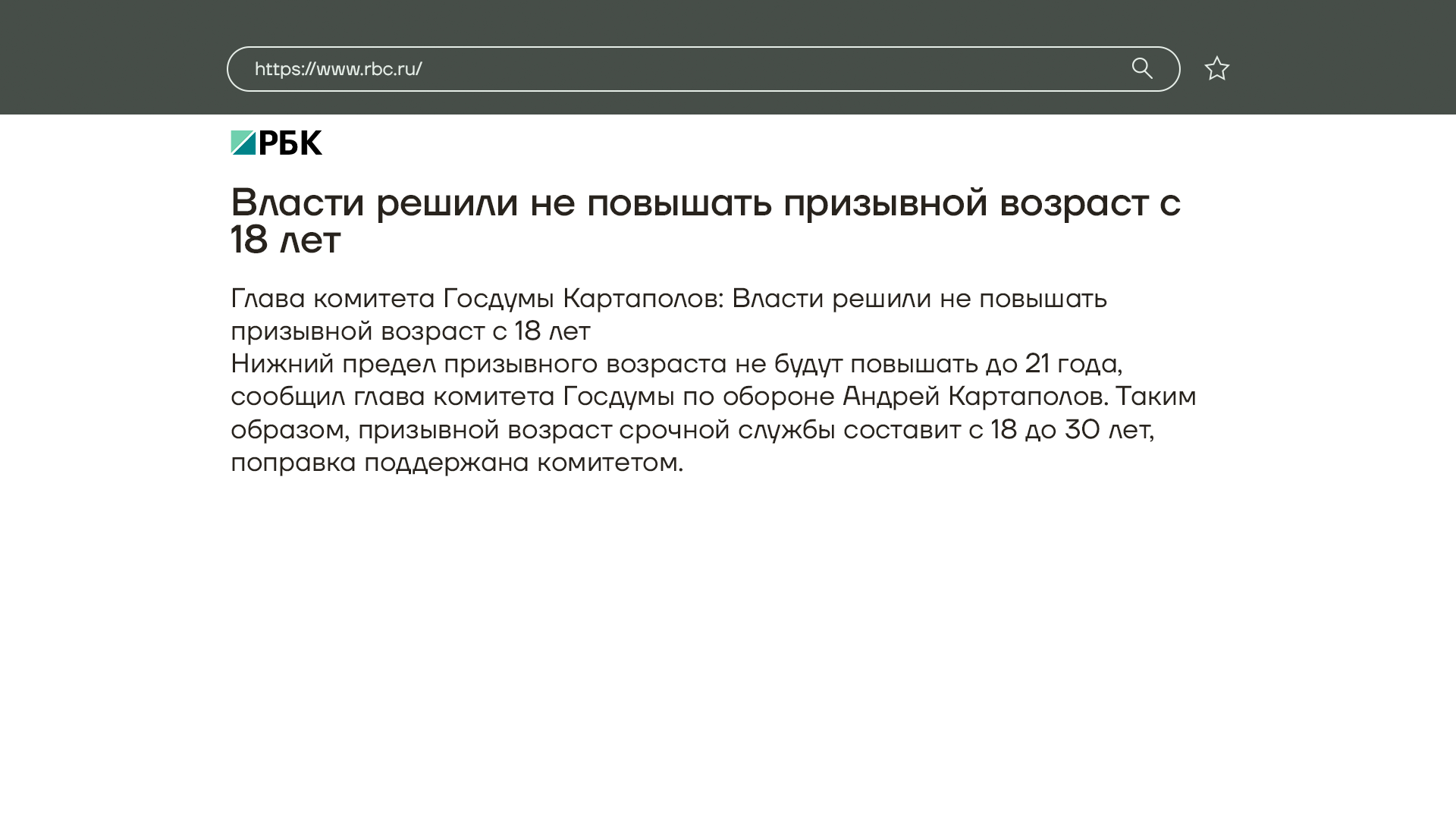The height and width of the screenshot is (819, 1456).
Task: Click '18 лет' on headline's second line
Action: pyautogui.click(x=286, y=240)
